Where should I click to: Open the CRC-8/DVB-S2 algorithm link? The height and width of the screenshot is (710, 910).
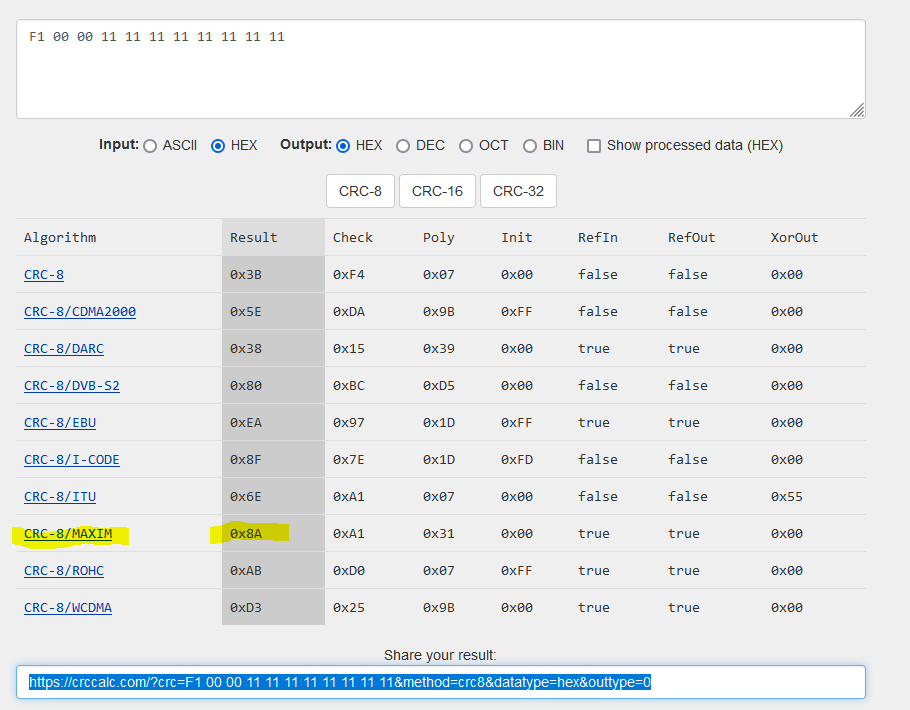[67, 385]
